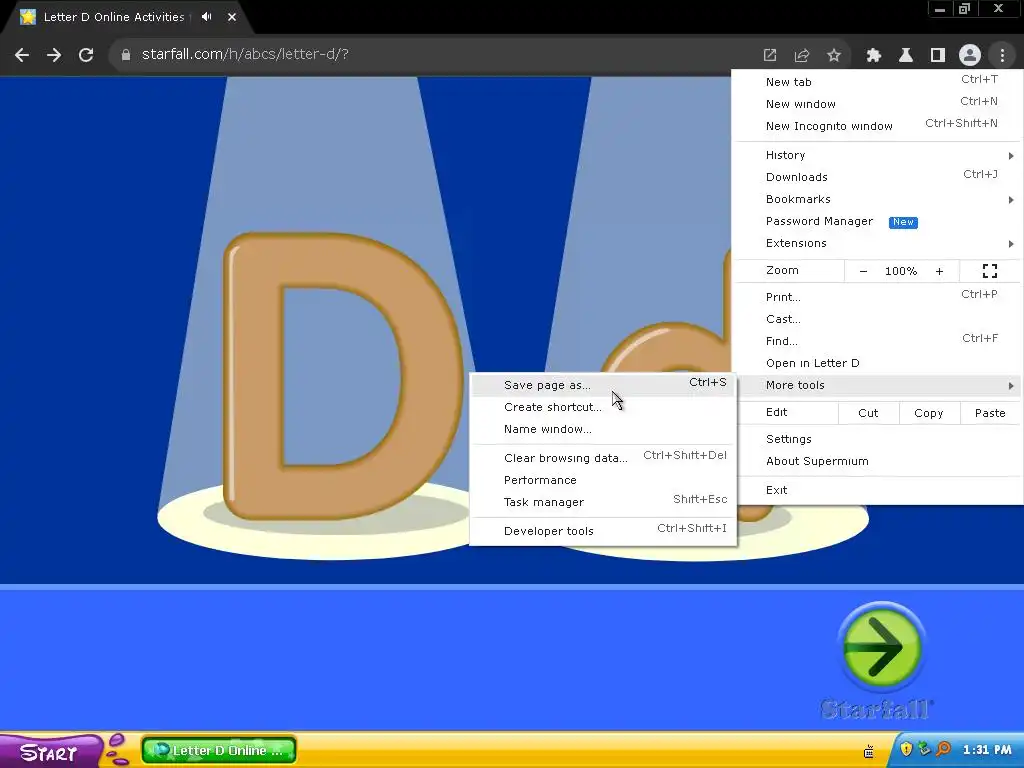Image resolution: width=1024 pixels, height=768 pixels.
Task: Click the browser forward arrow
Action: pyautogui.click(x=54, y=55)
